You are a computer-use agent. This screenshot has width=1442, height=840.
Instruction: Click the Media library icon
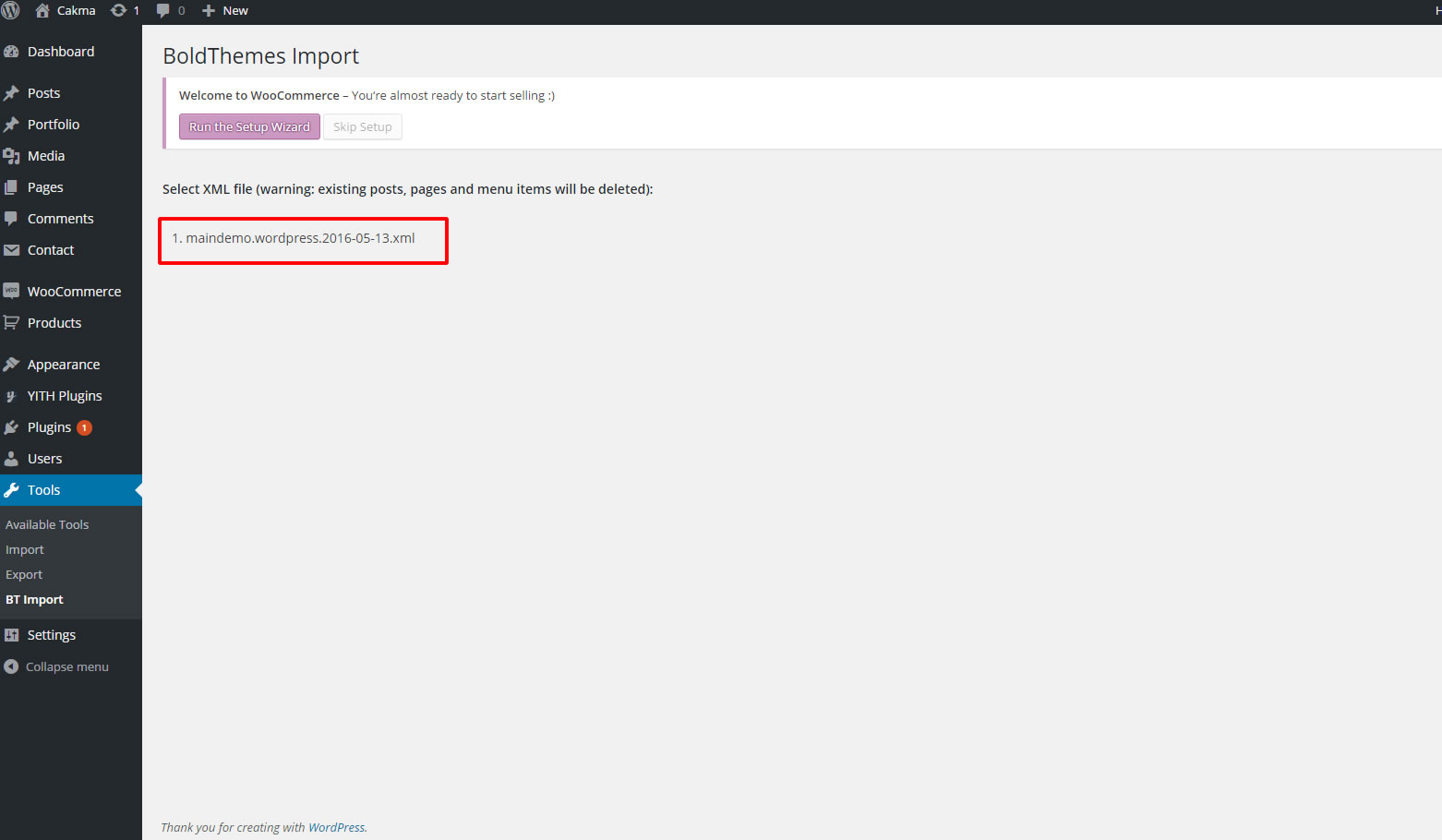11,156
